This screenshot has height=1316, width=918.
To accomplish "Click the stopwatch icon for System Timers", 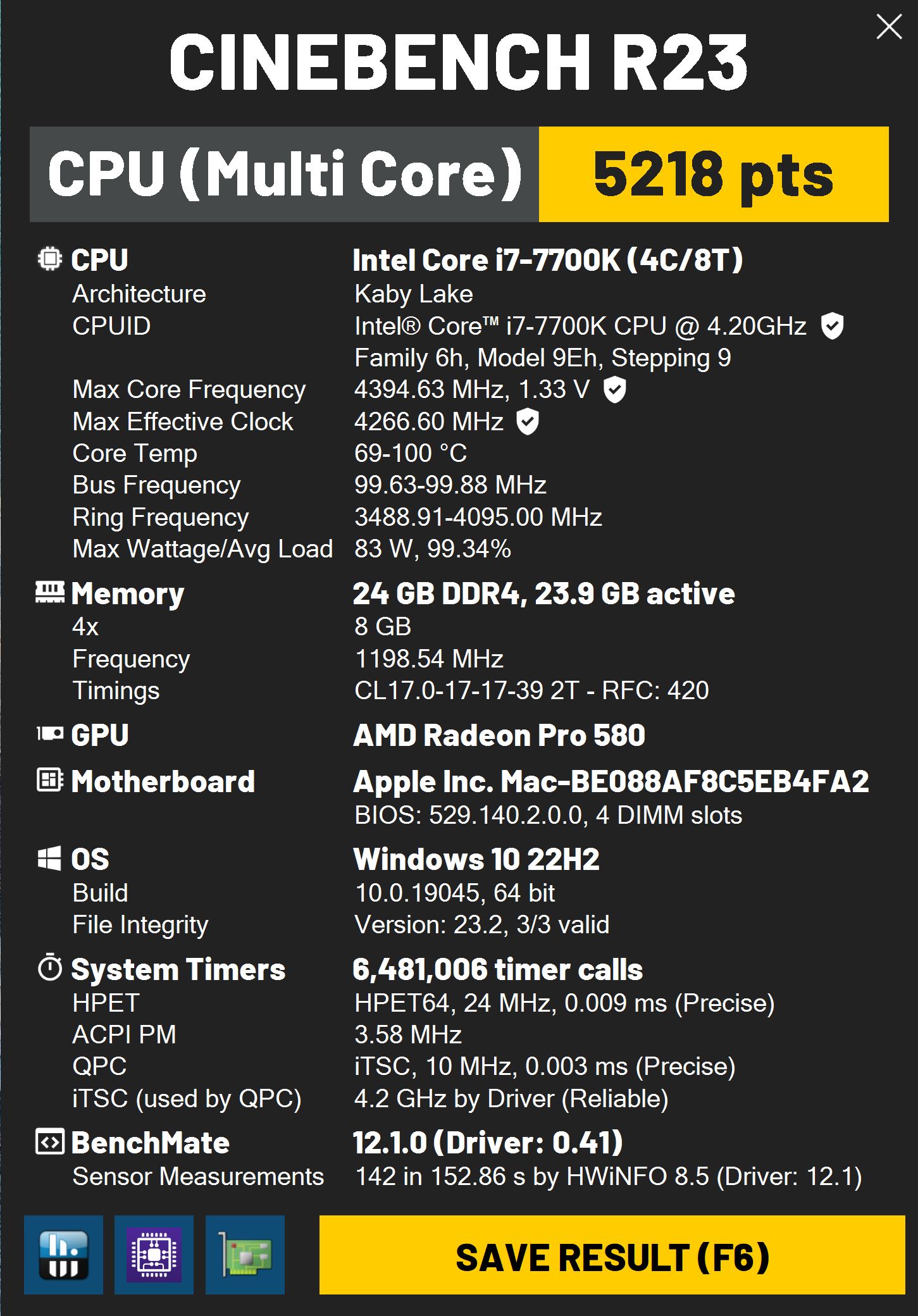I will coord(50,969).
